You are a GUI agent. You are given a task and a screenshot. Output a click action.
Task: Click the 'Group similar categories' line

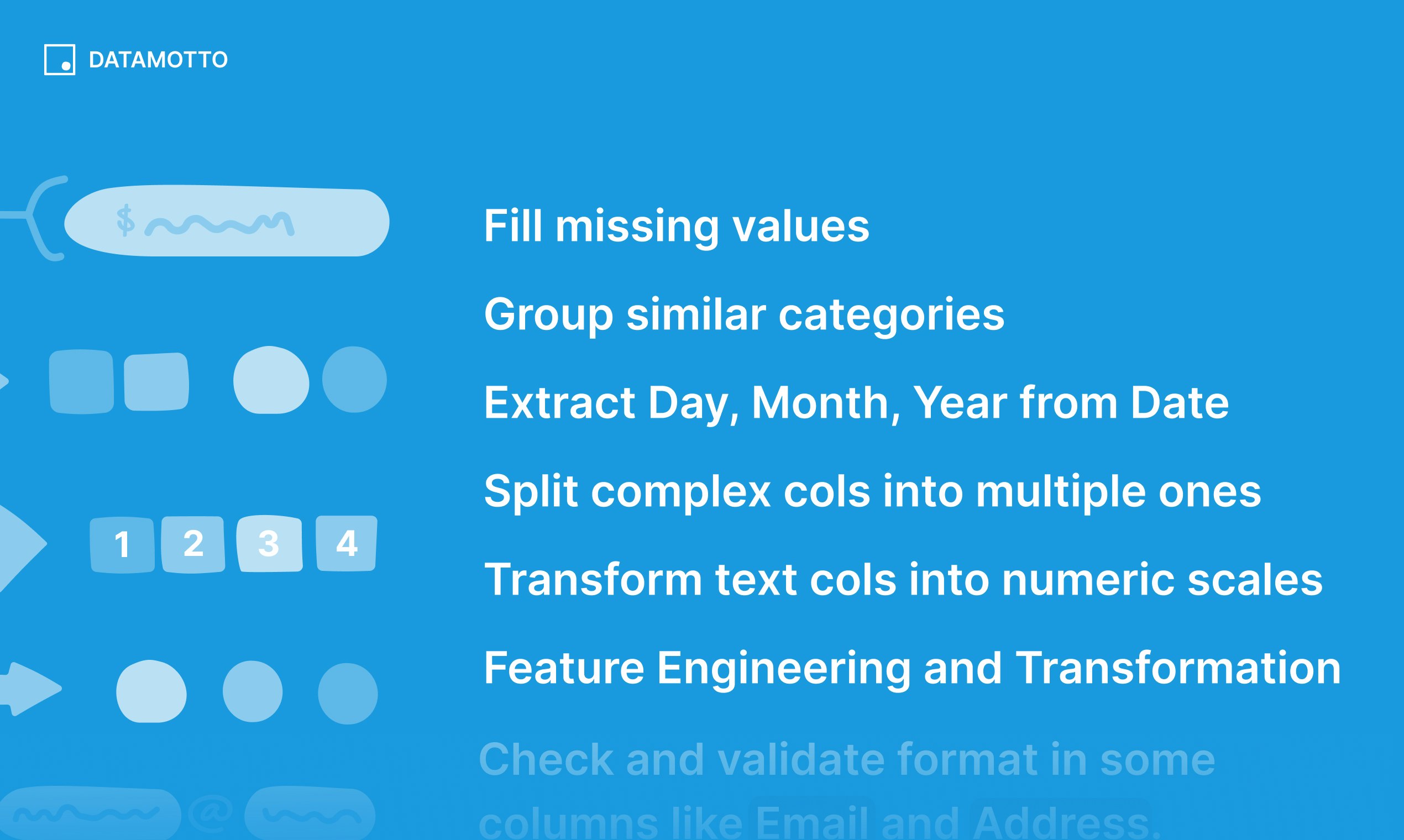point(744,314)
